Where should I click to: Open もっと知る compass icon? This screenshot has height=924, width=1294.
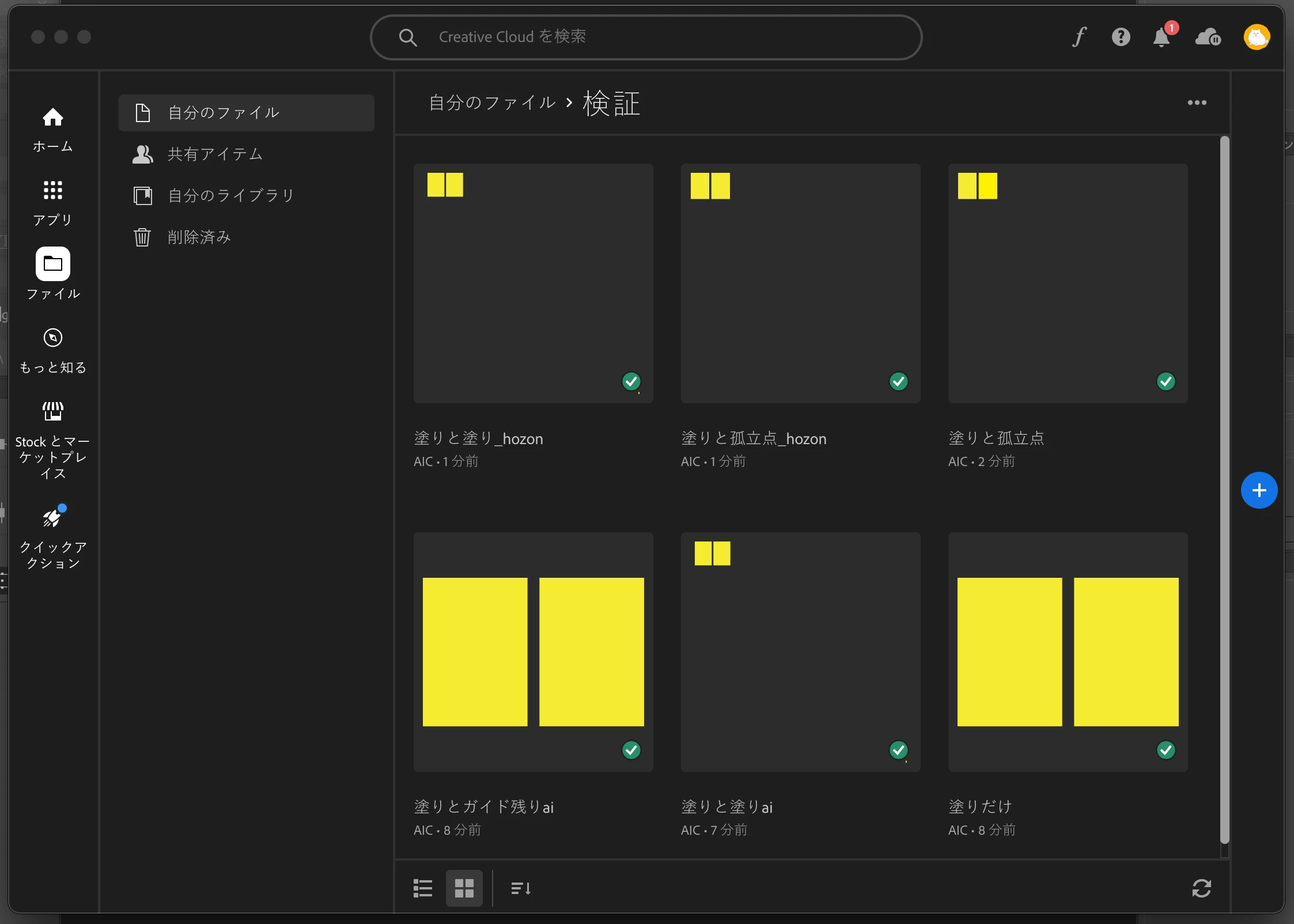52,350
